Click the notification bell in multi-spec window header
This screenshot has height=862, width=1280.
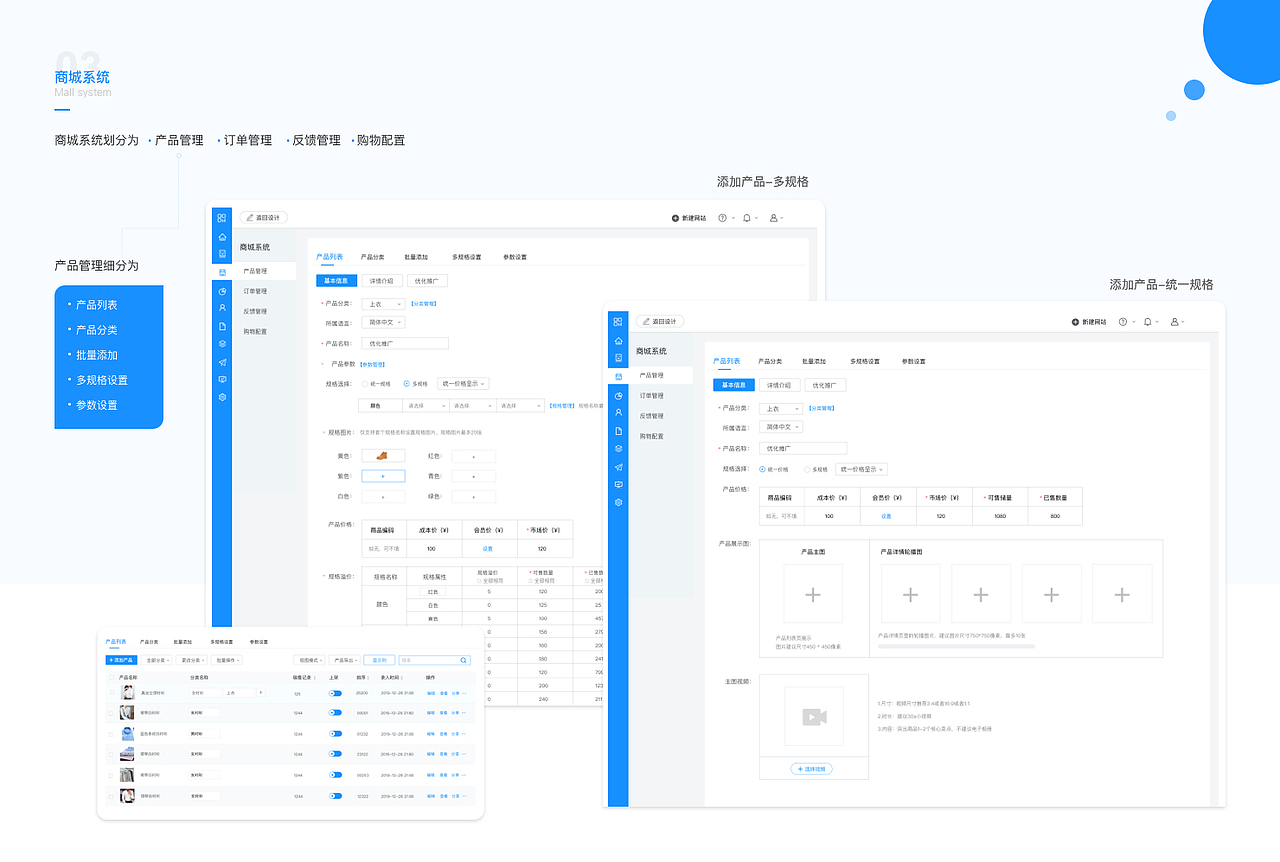(x=747, y=217)
